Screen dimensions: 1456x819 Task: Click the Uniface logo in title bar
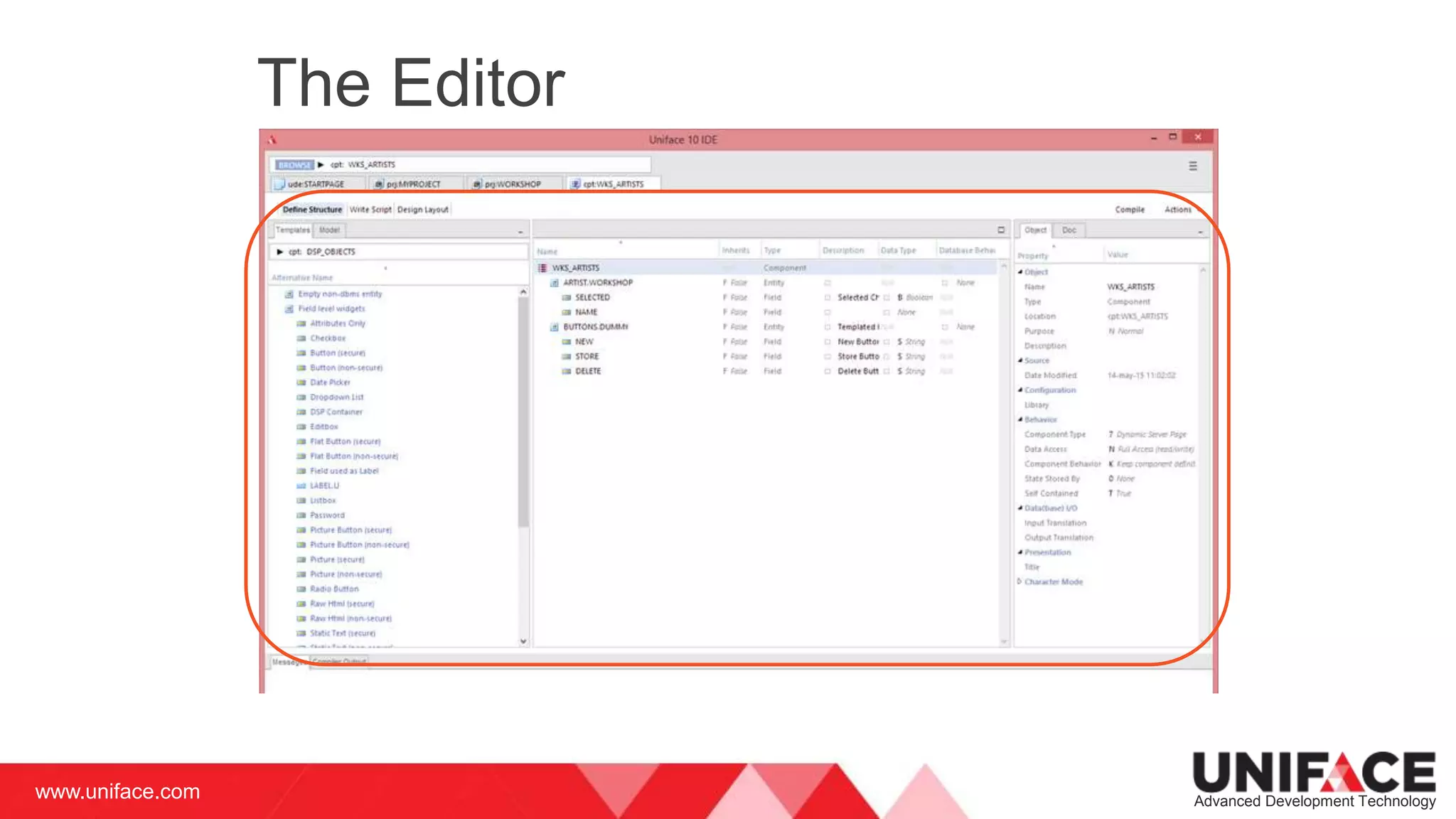click(272, 139)
